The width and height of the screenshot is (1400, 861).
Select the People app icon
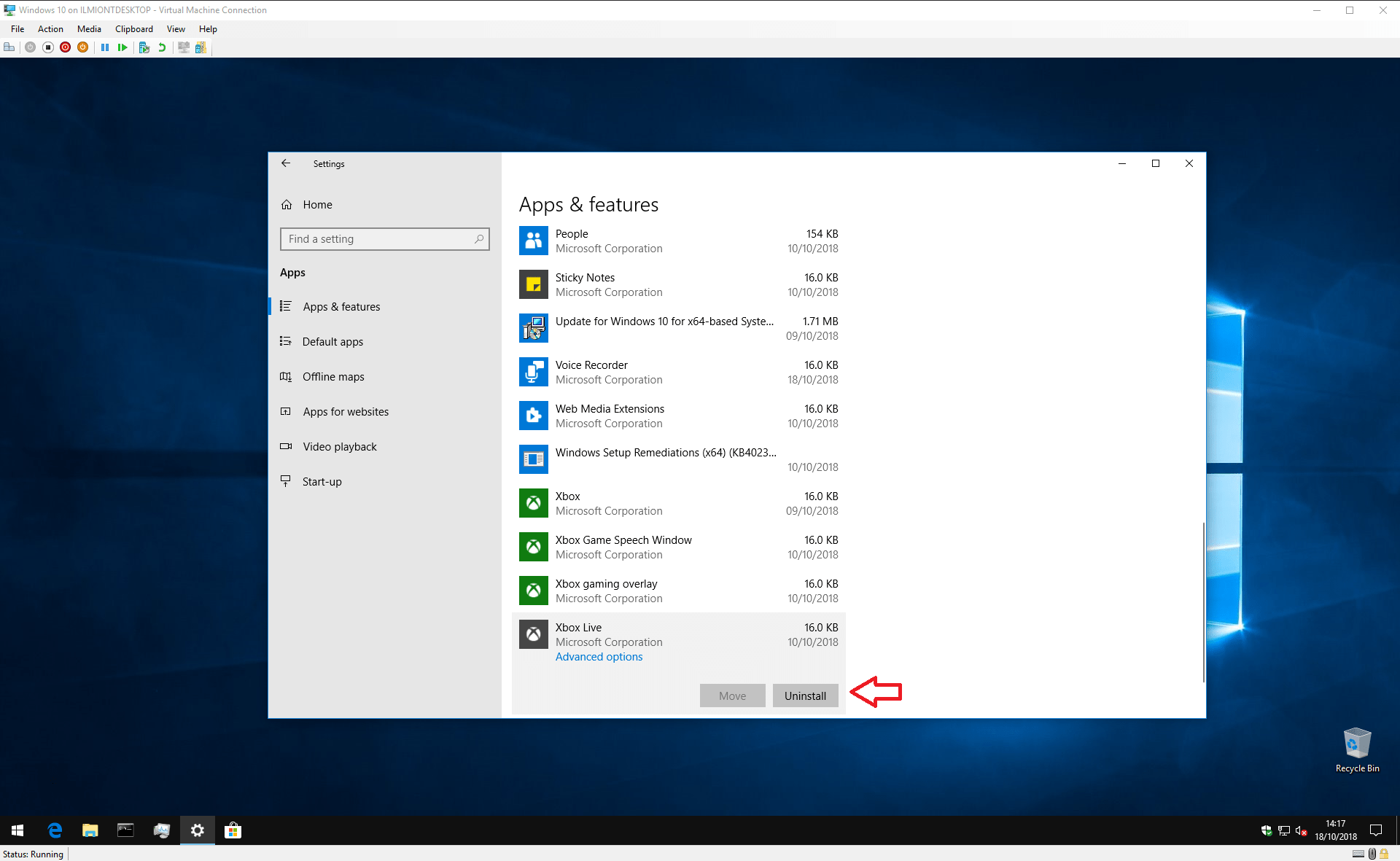[534, 241]
